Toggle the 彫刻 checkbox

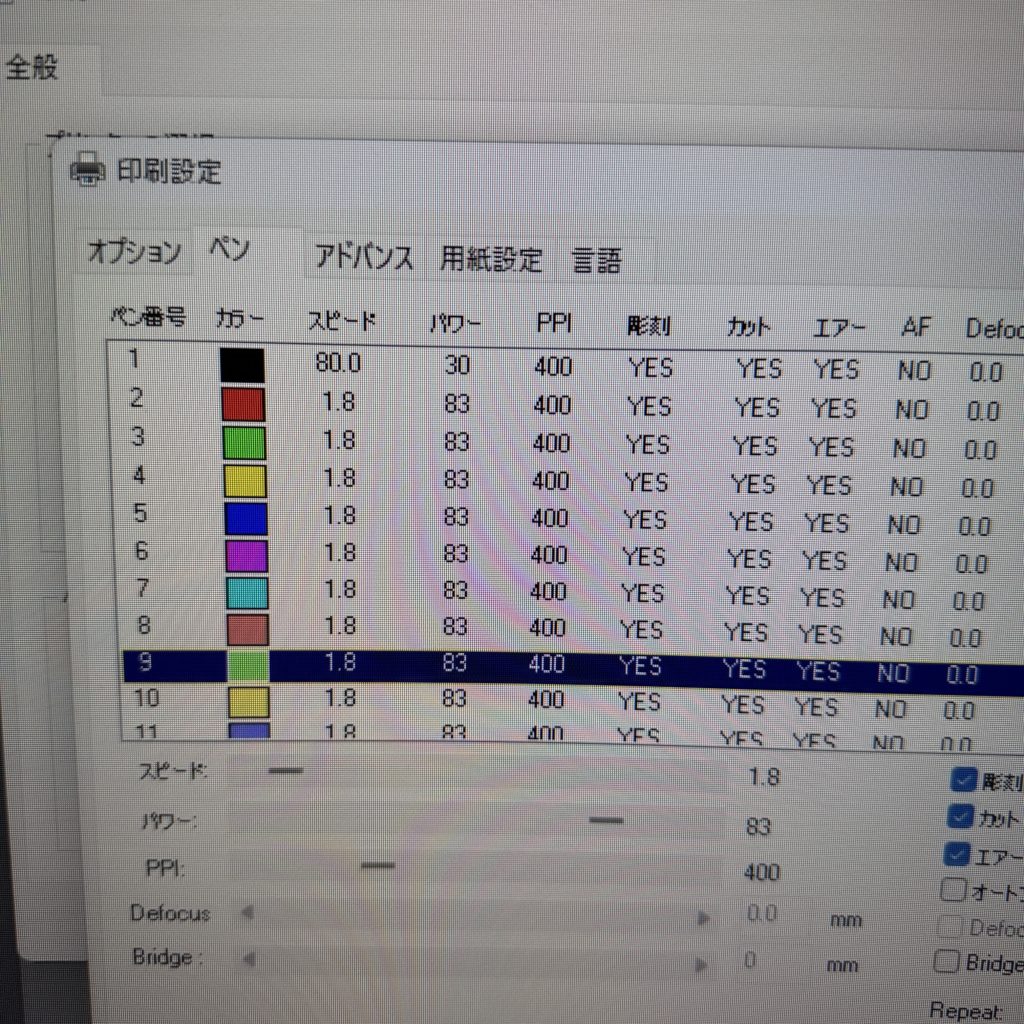coord(964,780)
